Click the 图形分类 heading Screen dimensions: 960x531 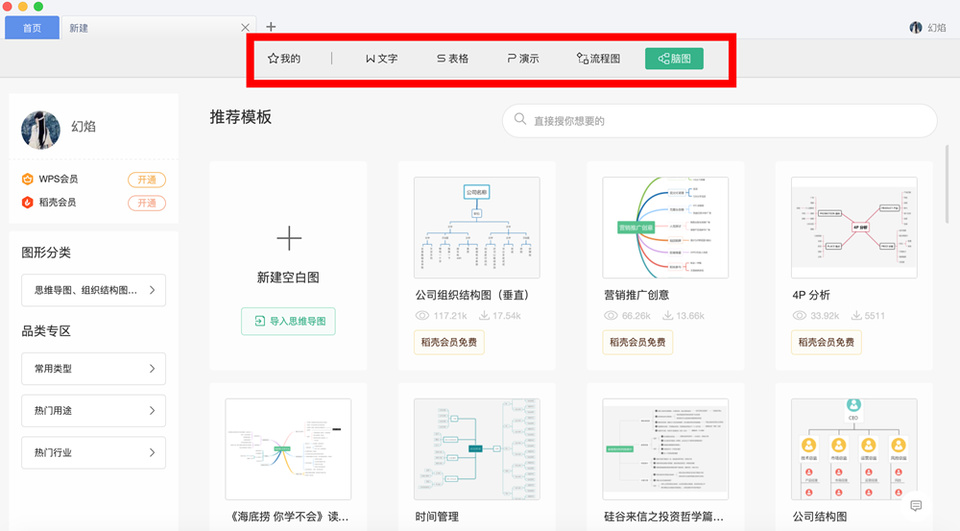coord(46,252)
